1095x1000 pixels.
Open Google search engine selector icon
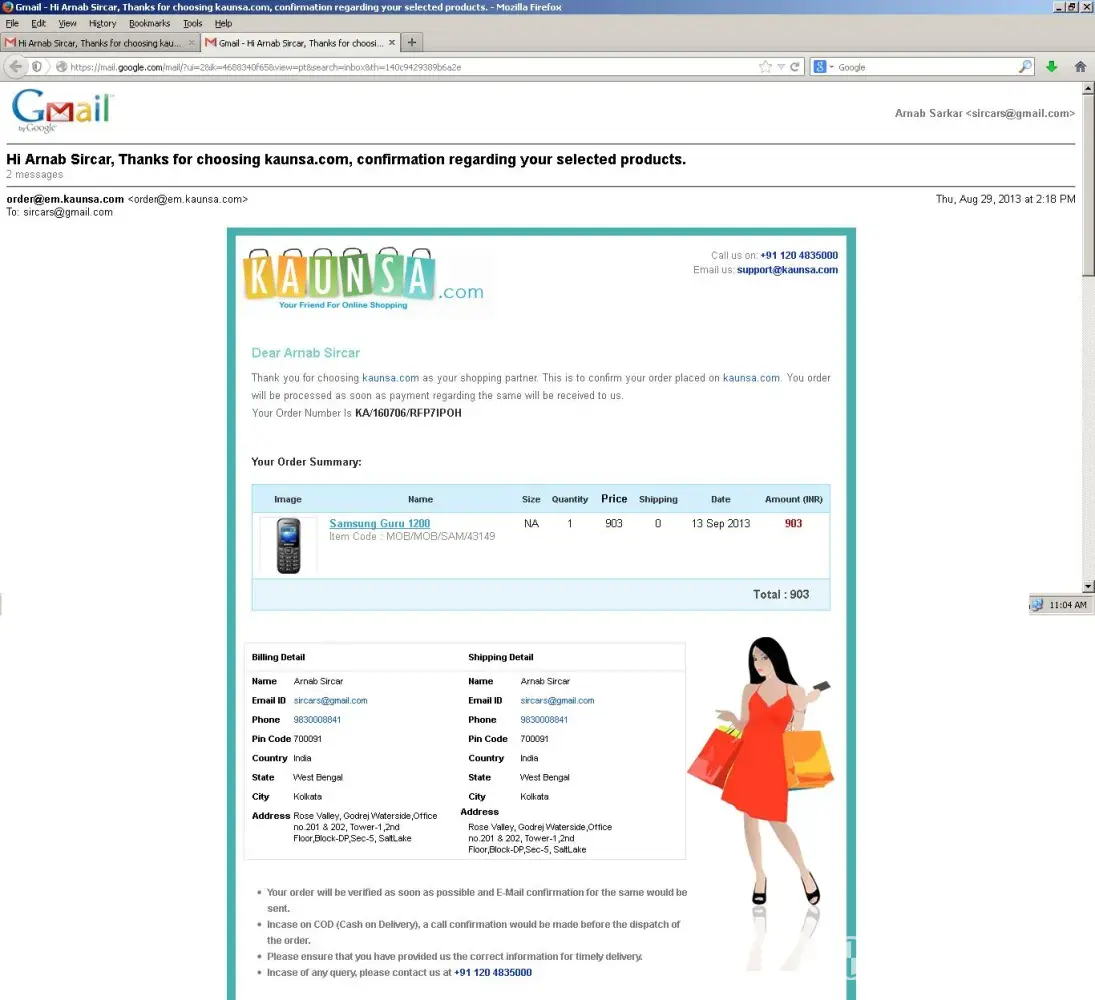(x=823, y=66)
